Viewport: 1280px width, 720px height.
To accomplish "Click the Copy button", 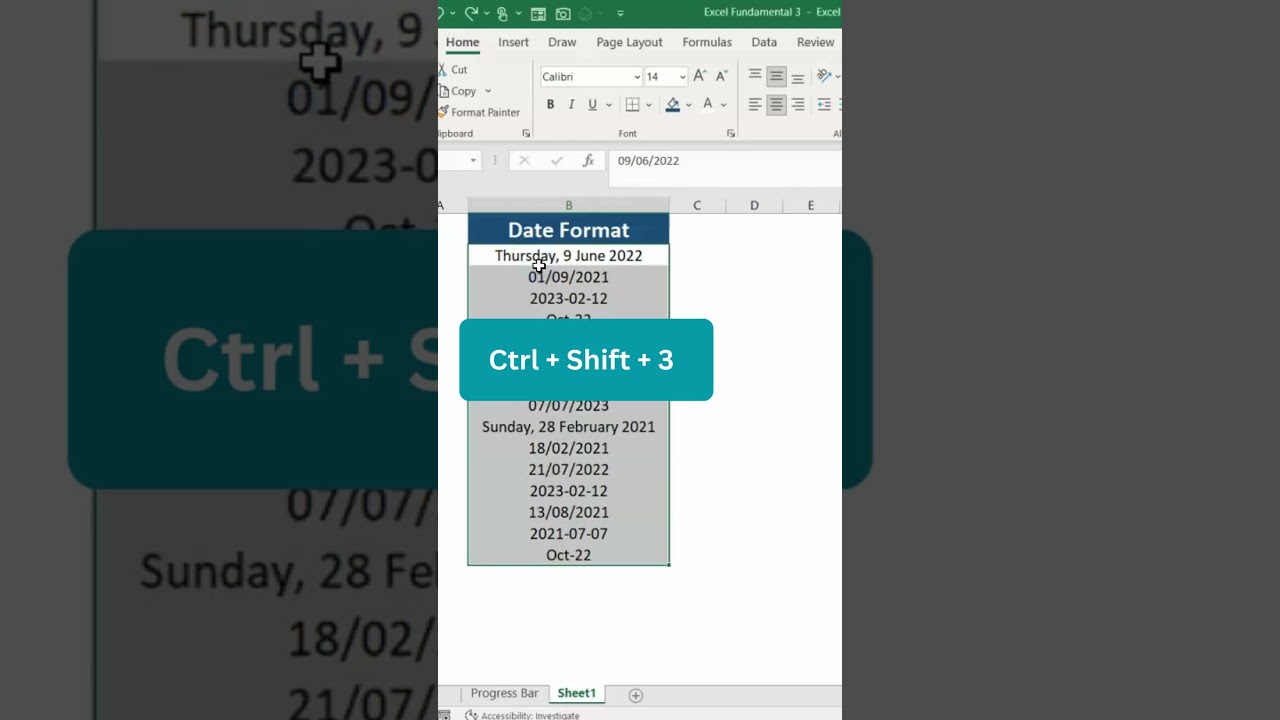I will tap(457, 91).
